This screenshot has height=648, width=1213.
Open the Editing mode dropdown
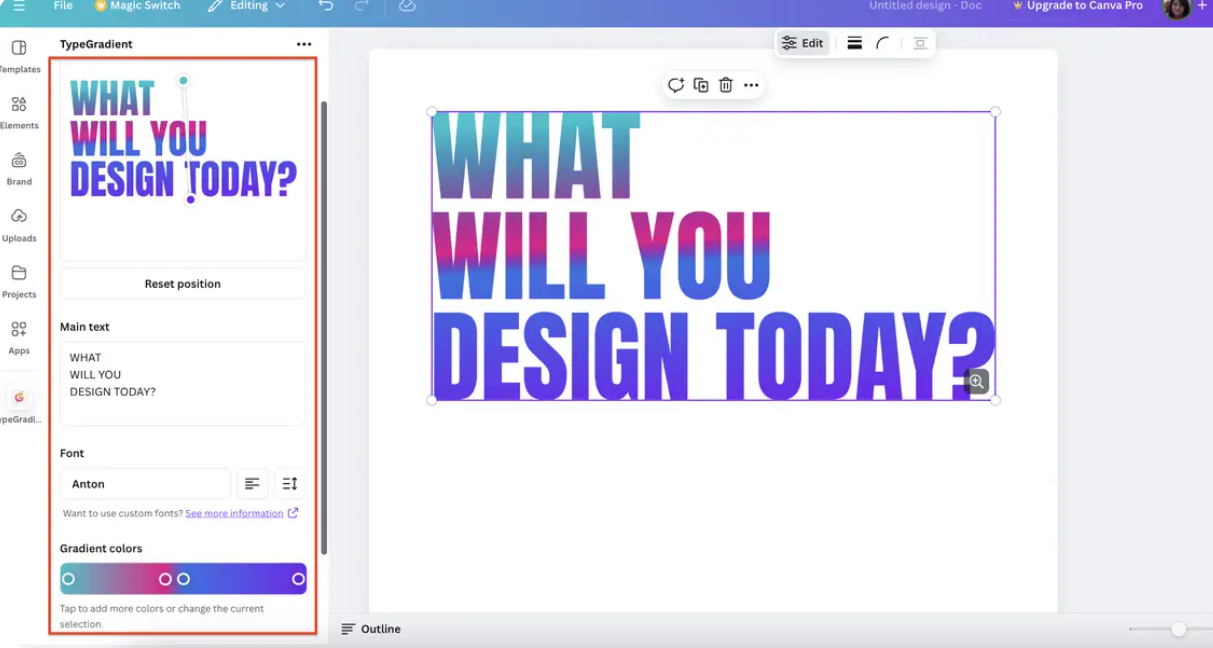[x=247, y=6]
